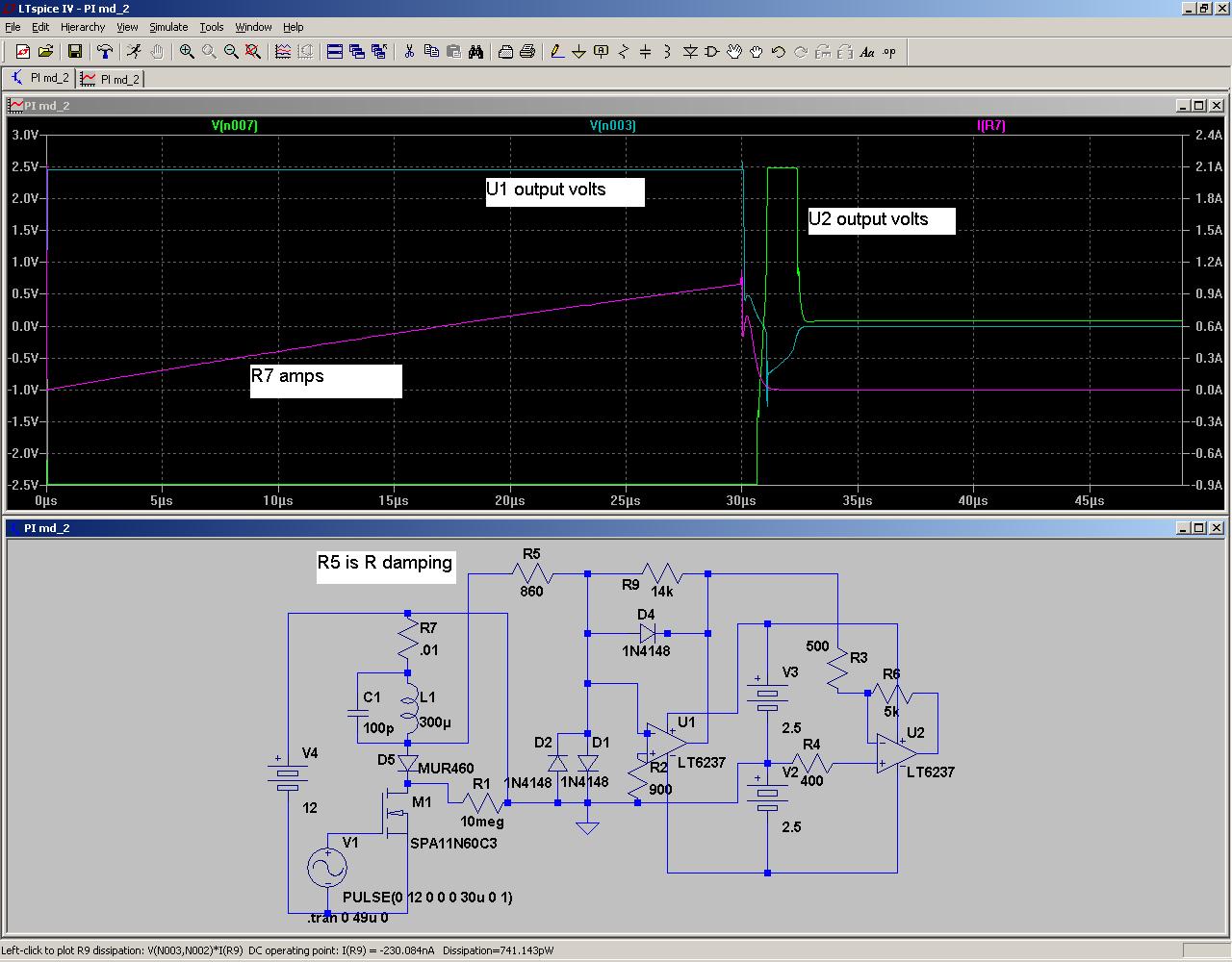Open the Hierarchy menu

pyautogui.click(x=83, y=27)
